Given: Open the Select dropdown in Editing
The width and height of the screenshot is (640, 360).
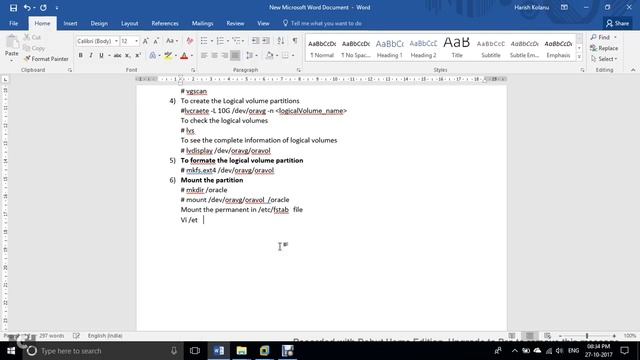Looking at the screenshot, I should tap(604, 59).
